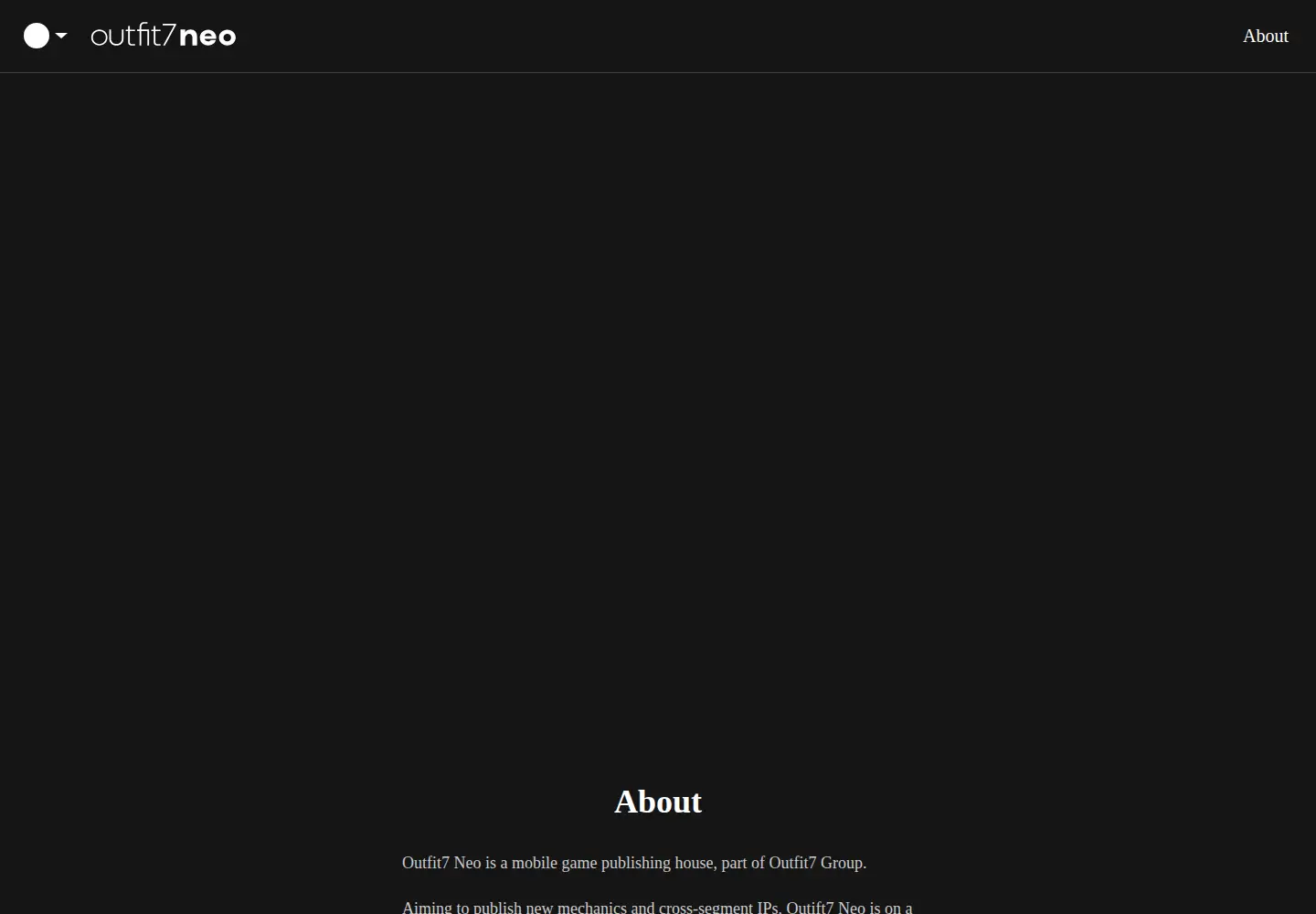Screen dimensions: 1316x914
Task: Expand the dropdown arrow beside the circle
Action: [61, 36]
